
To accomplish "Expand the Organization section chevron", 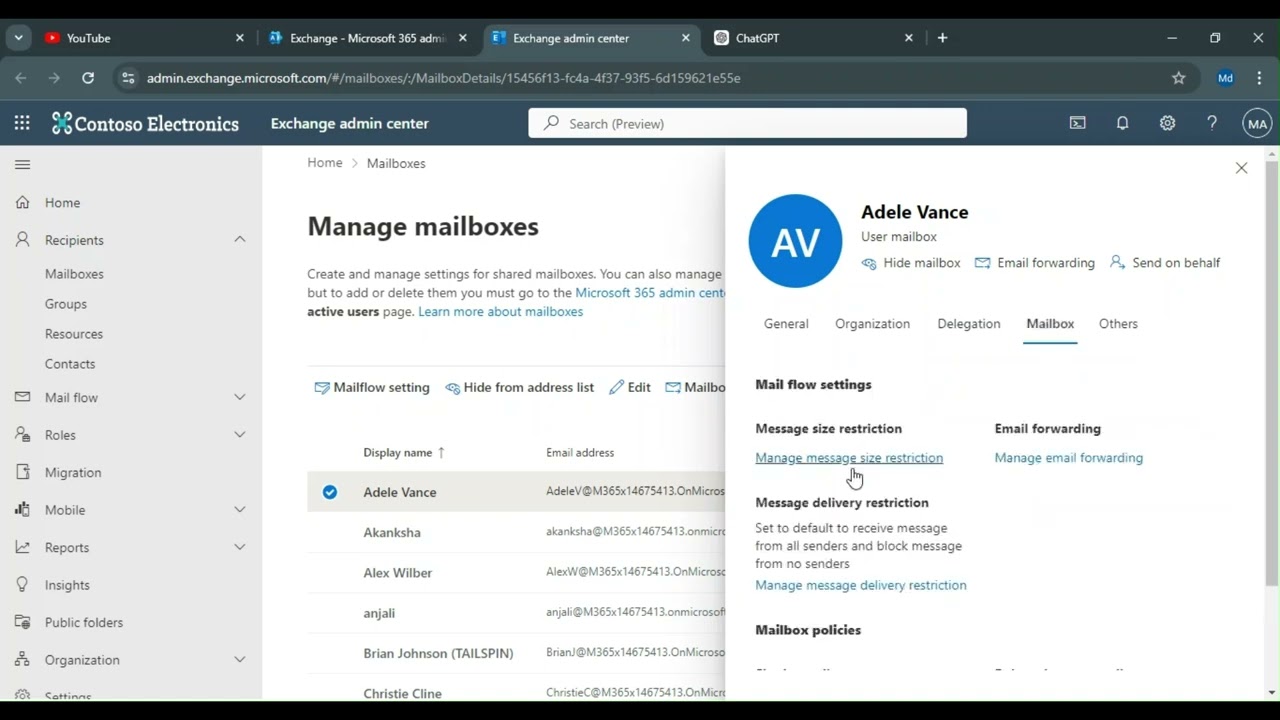I will tap(240, 660).
